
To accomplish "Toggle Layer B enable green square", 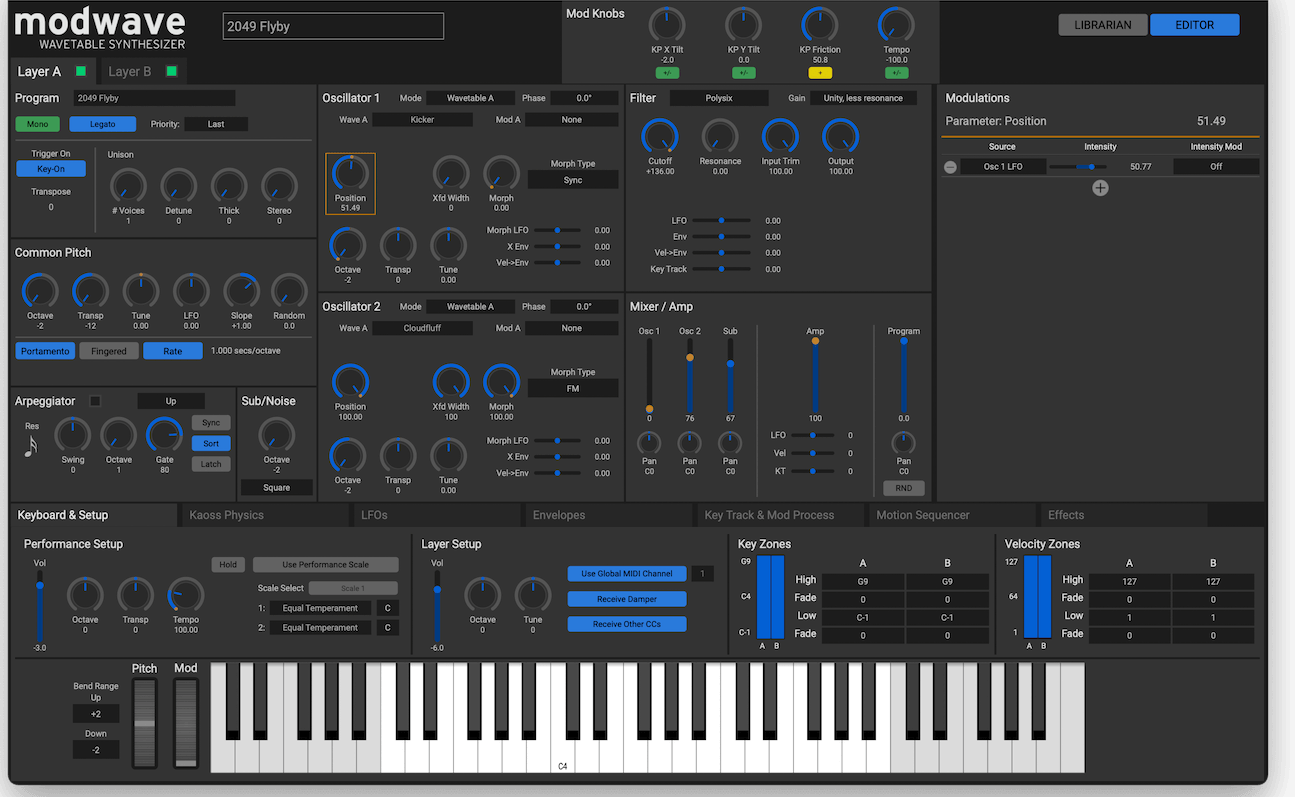I will (x=172, y=71).
